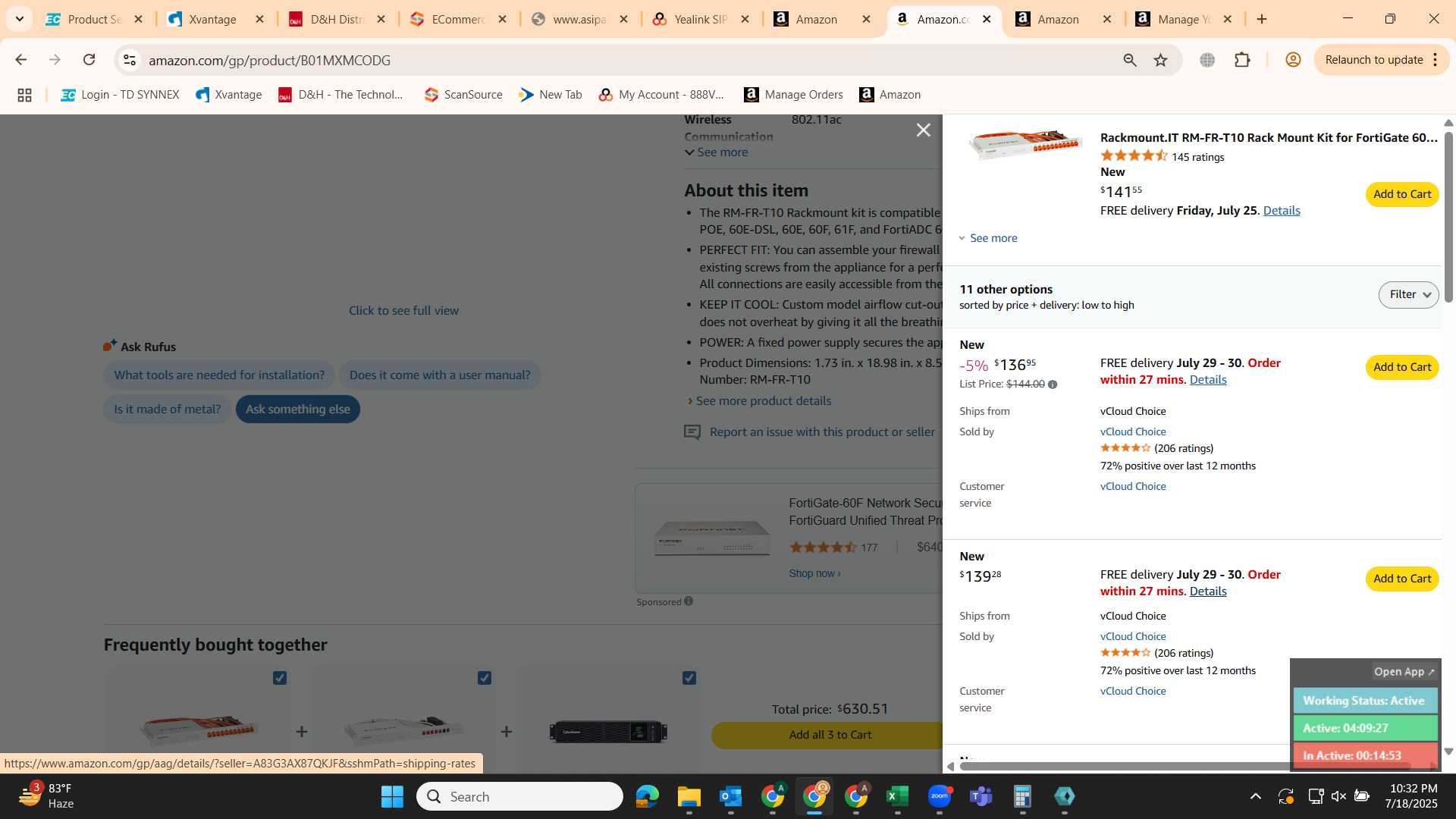Click Add all 3 to Cart
Image resolution: width=1456 pixels, height=819 pixels.
[829, 735]
